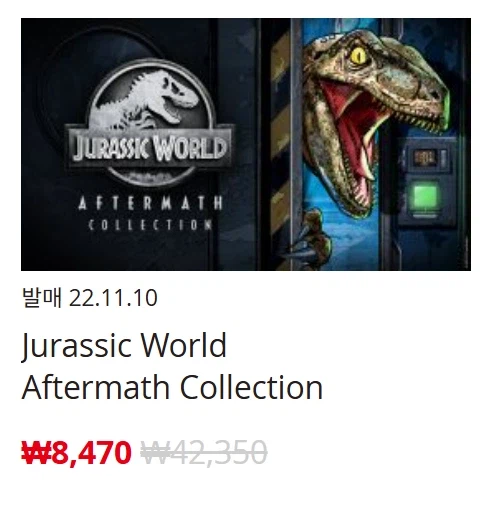The image size is (483, 512).
Task: Click the 발매 release label
Action: 42,297
